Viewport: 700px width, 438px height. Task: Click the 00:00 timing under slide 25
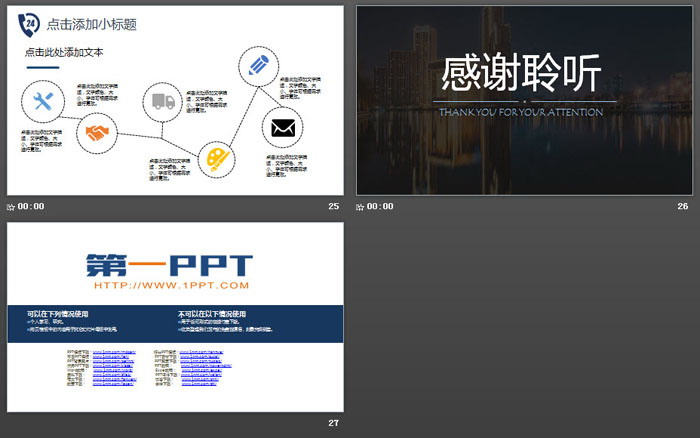pos(31,206)
